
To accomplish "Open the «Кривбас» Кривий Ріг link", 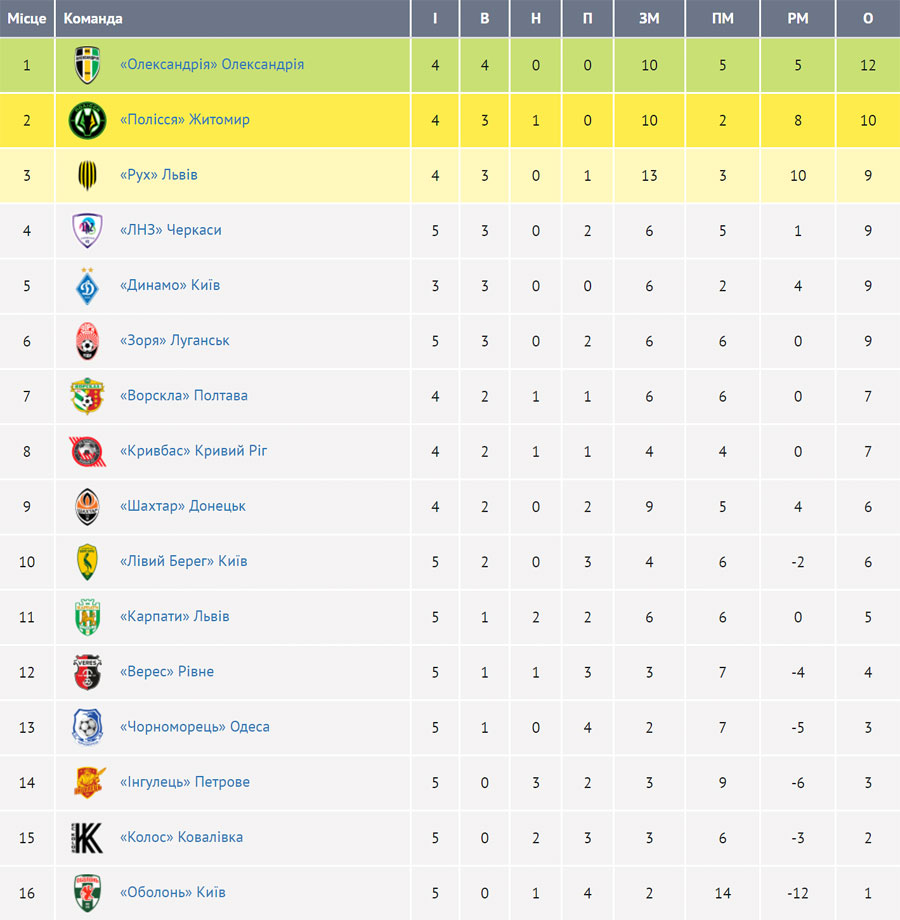I will pos(194,451).
